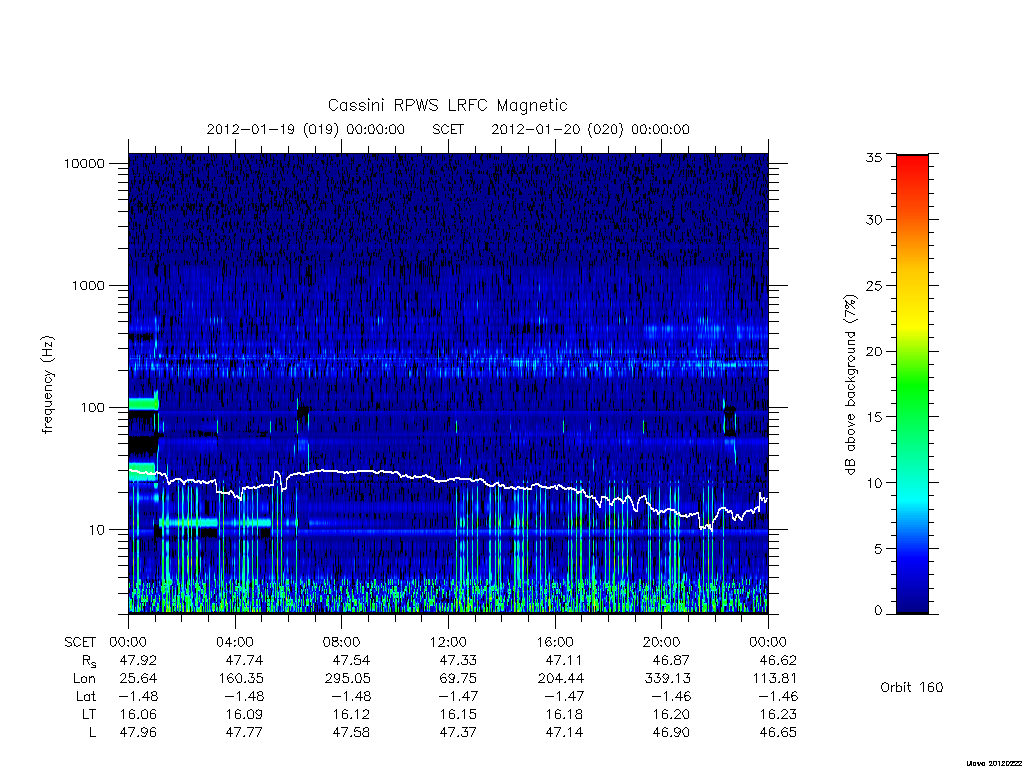Click the 10000 frequency tick label

click(x=84, y=163)
